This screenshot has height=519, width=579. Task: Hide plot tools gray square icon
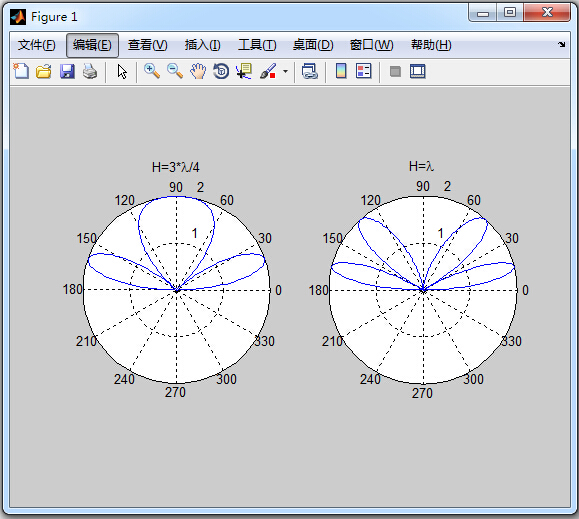(x=395, y=71)
